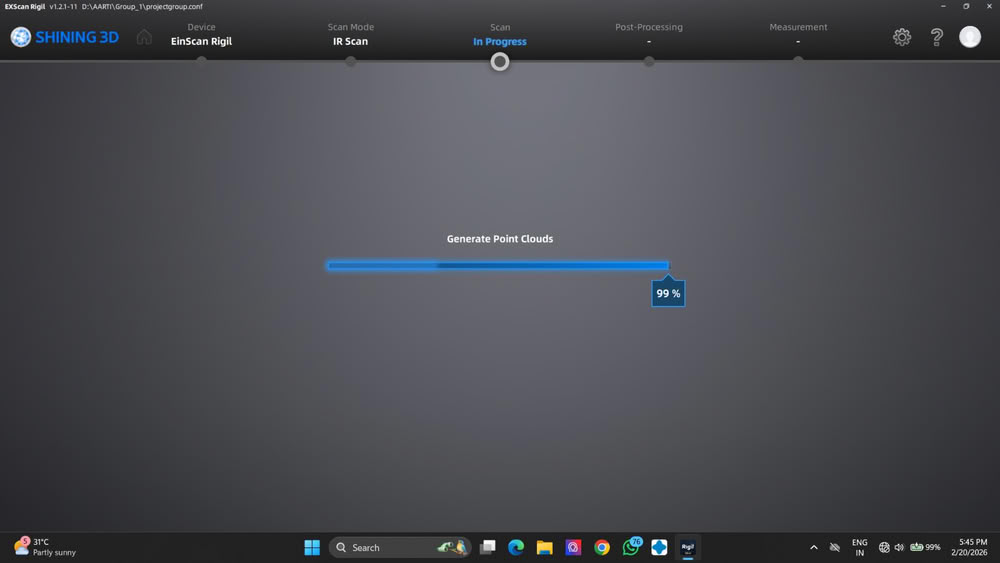The width and height of the screenshot is (1000, 563).
Task: Select the Scan Mode workflow step
Action: [350, 34]
